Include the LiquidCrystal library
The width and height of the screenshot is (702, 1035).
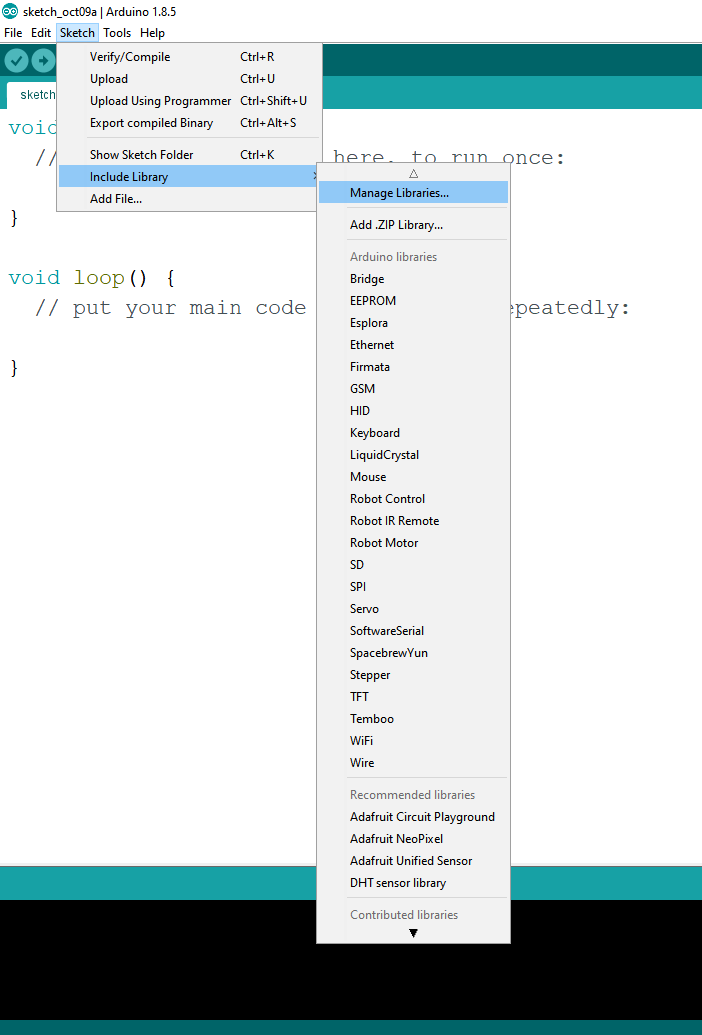tap(384, 455)
